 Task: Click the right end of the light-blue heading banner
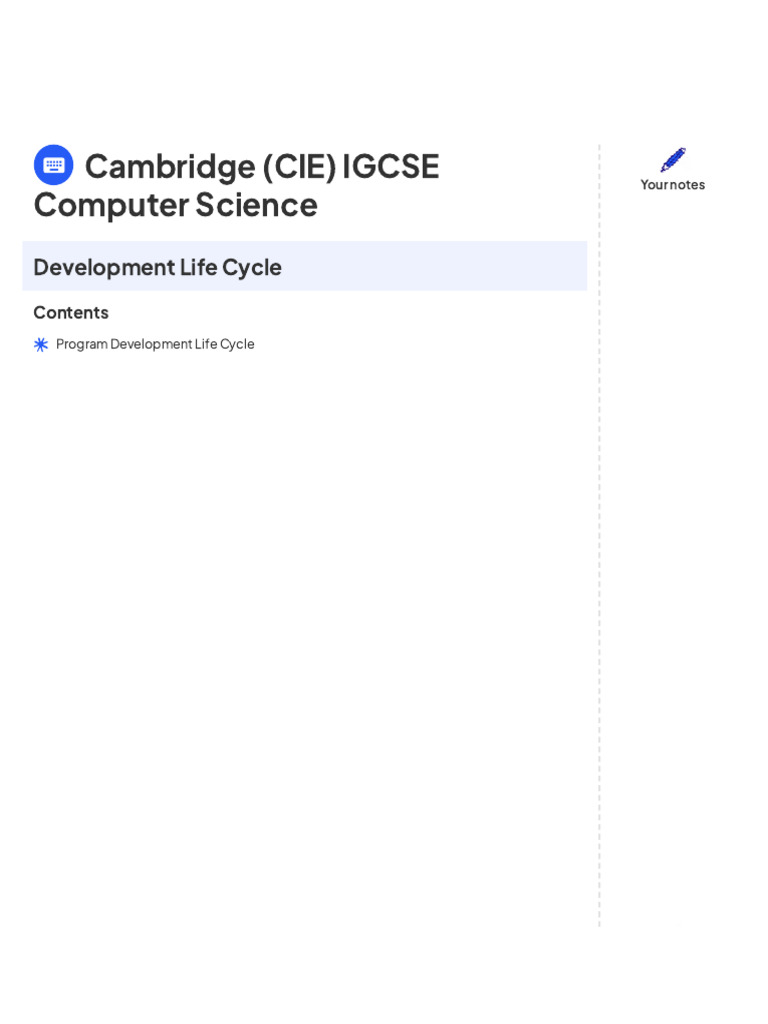560,267
